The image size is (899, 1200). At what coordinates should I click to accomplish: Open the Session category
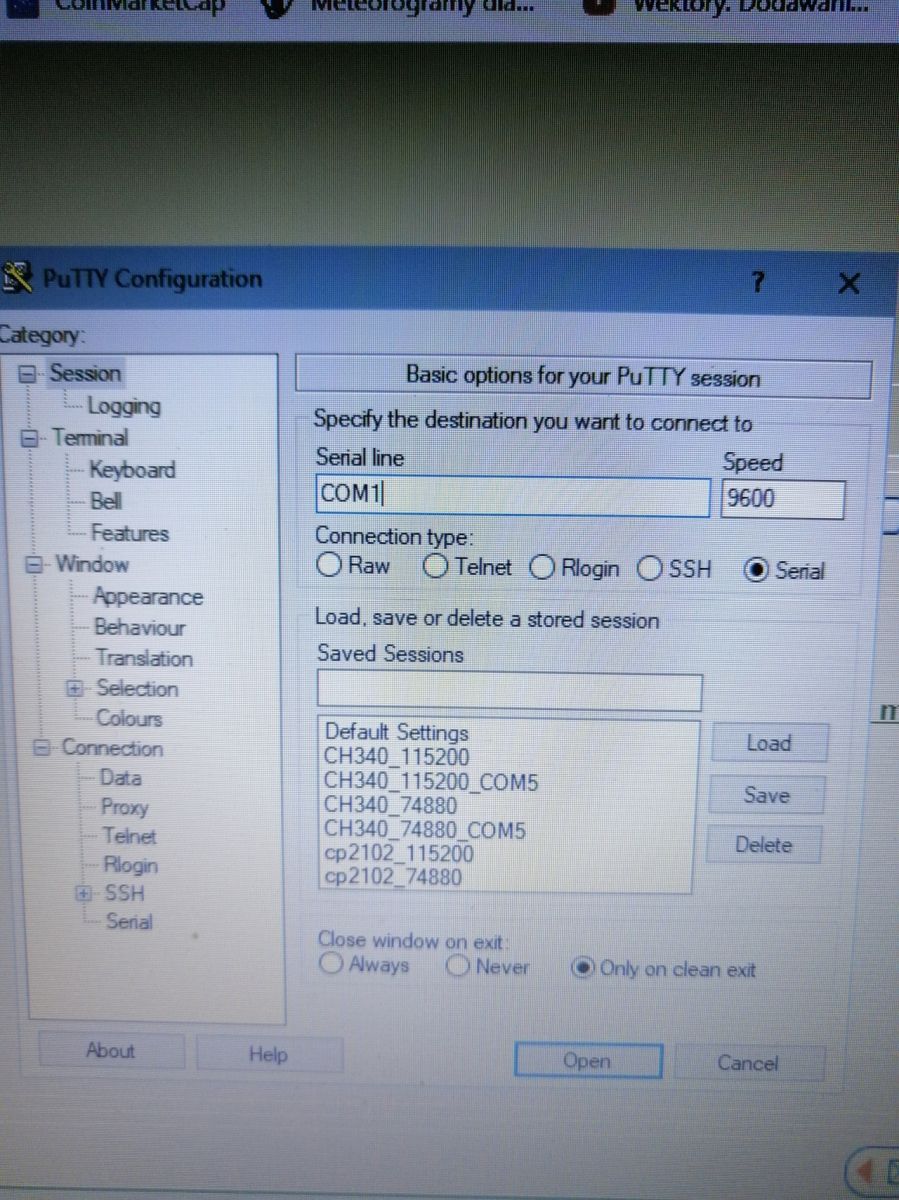point(85,373)
